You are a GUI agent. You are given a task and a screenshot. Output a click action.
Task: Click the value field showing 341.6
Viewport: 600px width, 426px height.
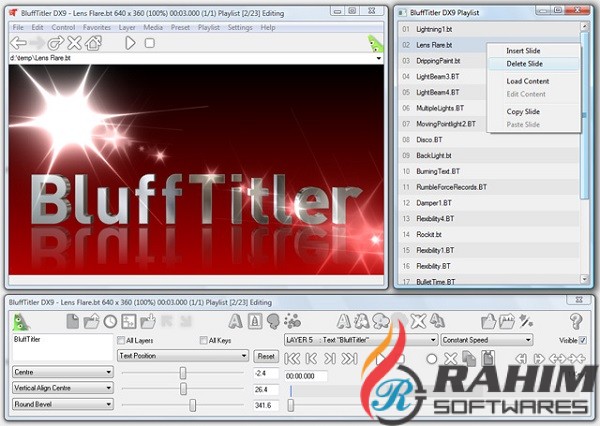[x=266, y=405]
